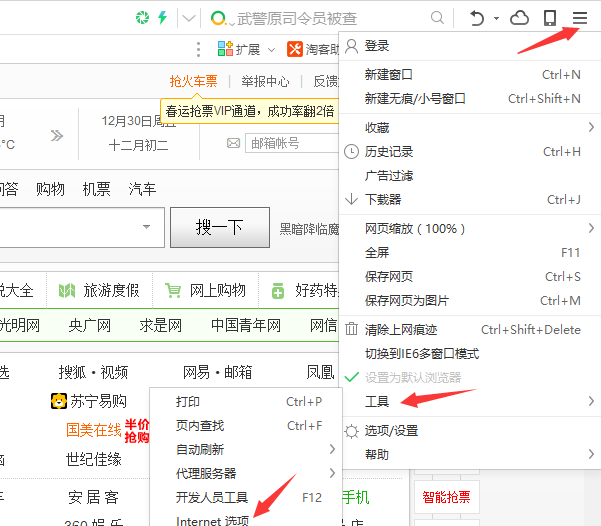Open the cloud sync icon
This screenshot has width=601, height=526.
519,18
